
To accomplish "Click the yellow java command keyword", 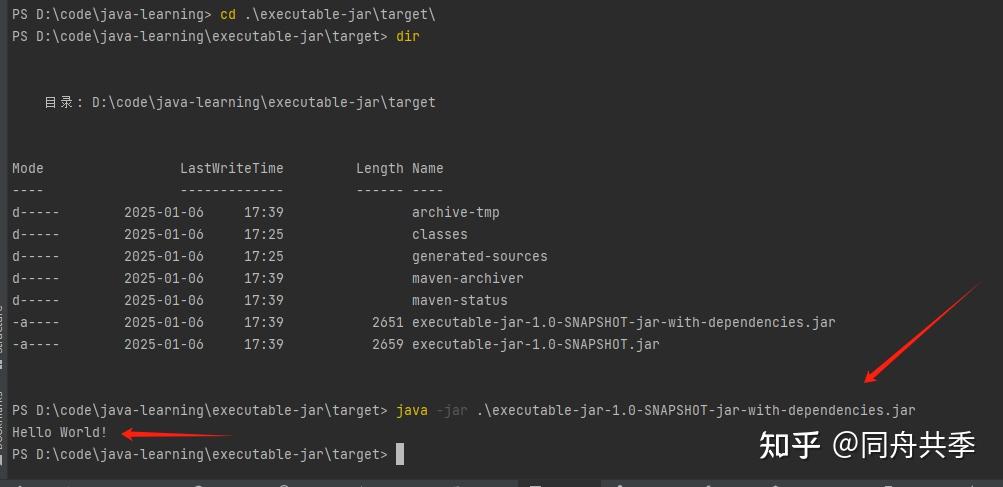I will 412,410.
